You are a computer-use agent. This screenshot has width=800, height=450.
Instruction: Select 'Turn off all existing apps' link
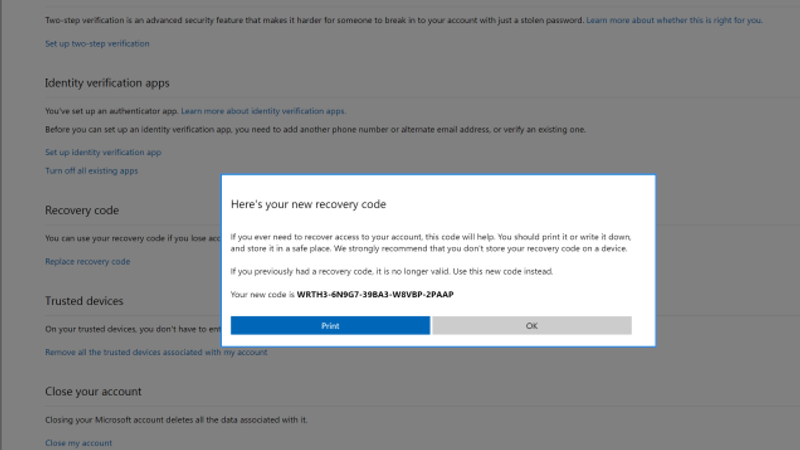tap(91, 171)
